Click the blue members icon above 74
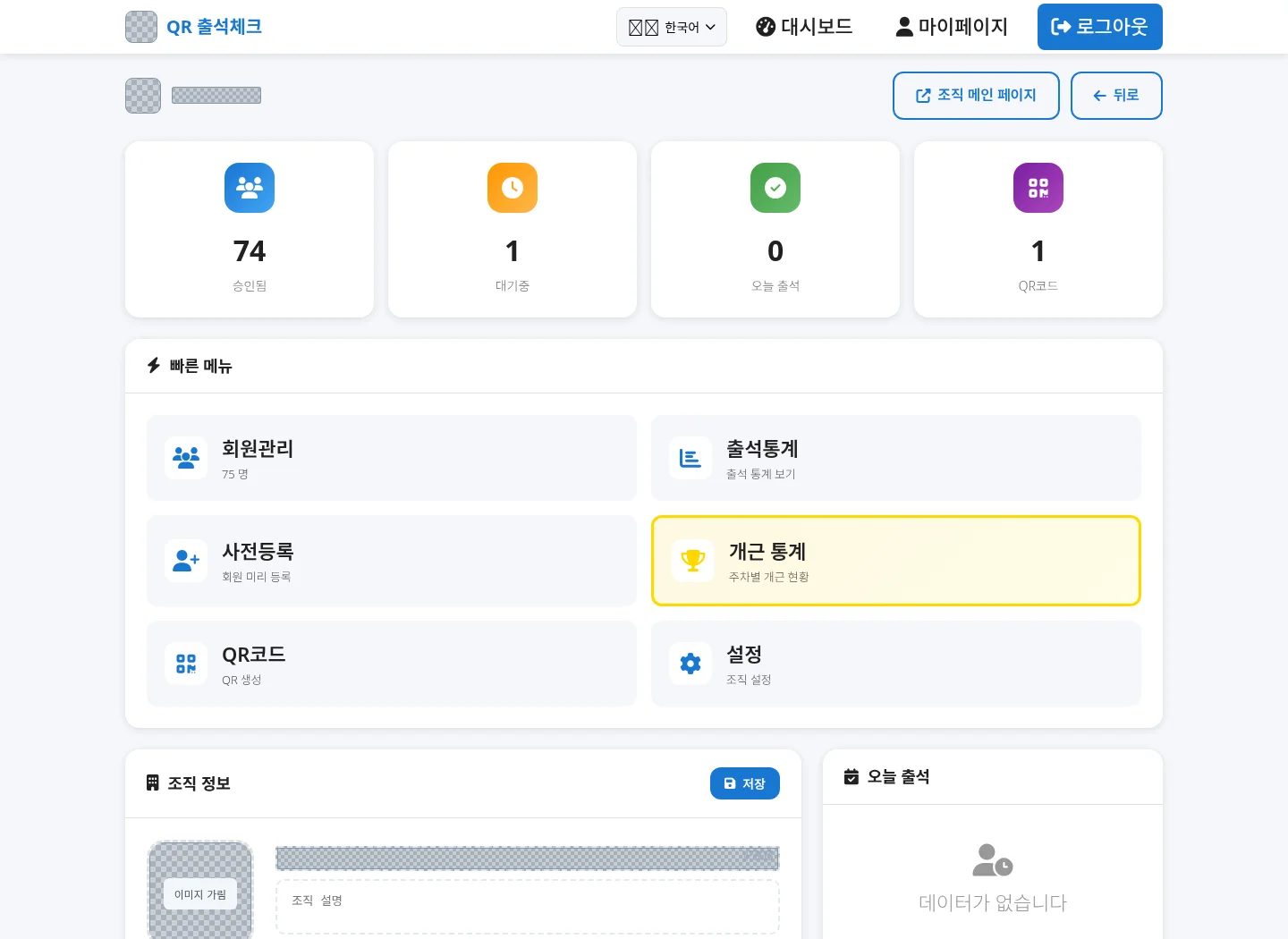Image resolution: width=1288 pixels, height=939 pixels. [x=250, y=188]
